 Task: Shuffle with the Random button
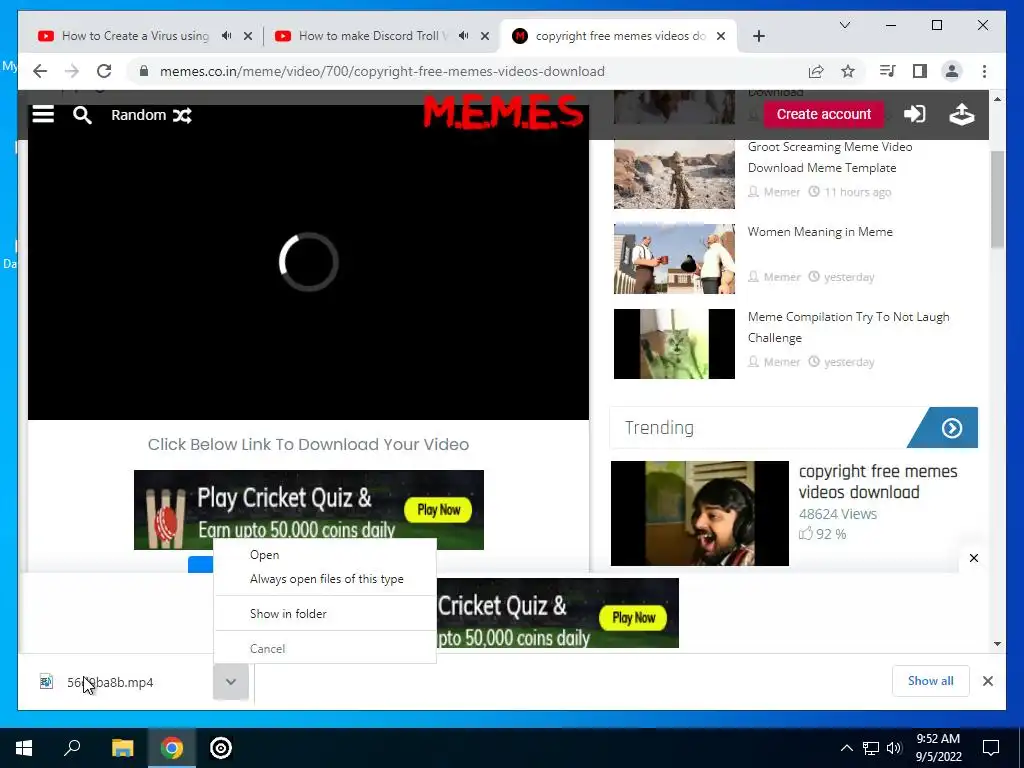pyautogui.click(x=151, y=116)
